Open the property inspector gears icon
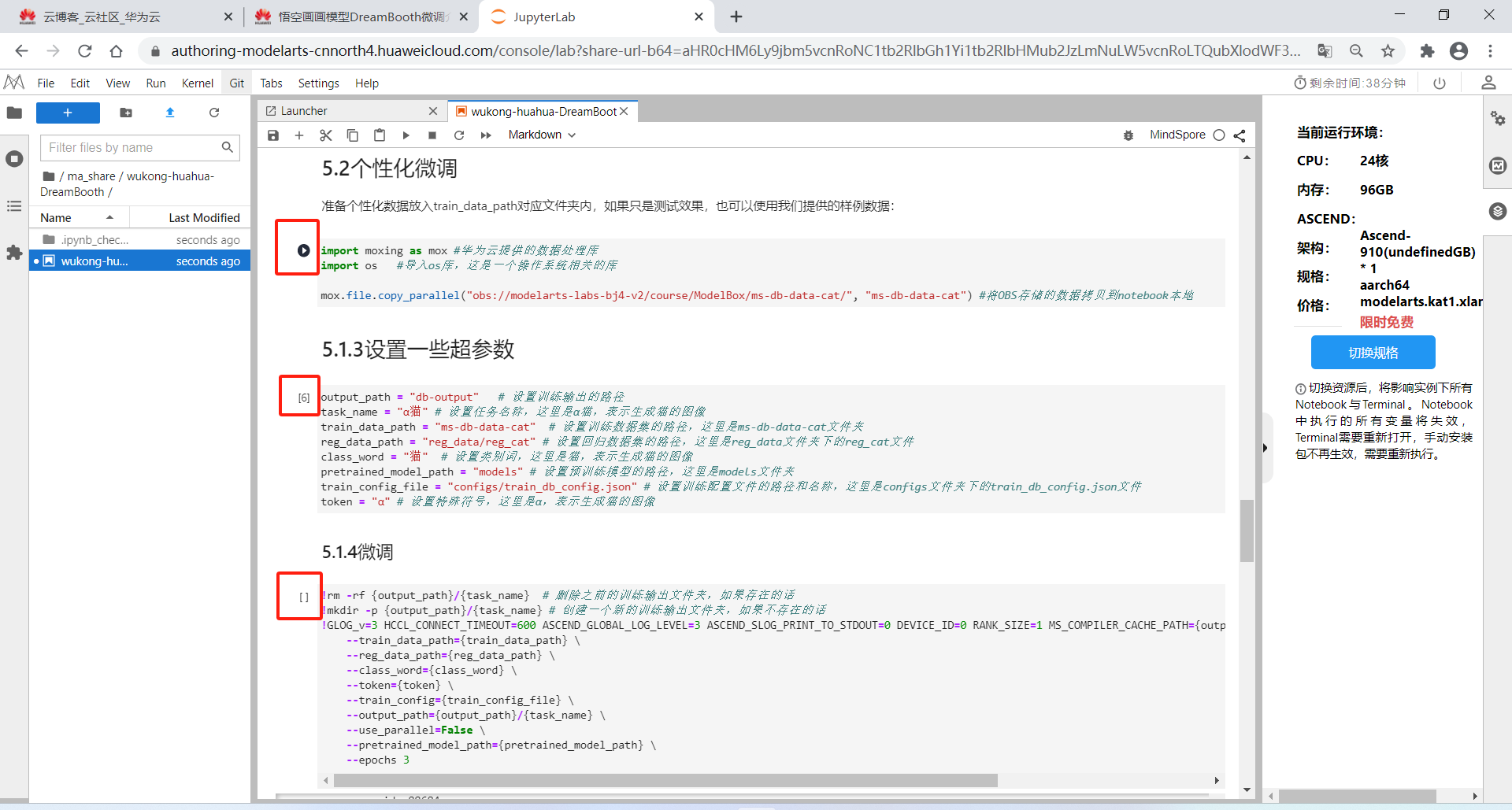The image size is (1512, 810). [1498, 119]
